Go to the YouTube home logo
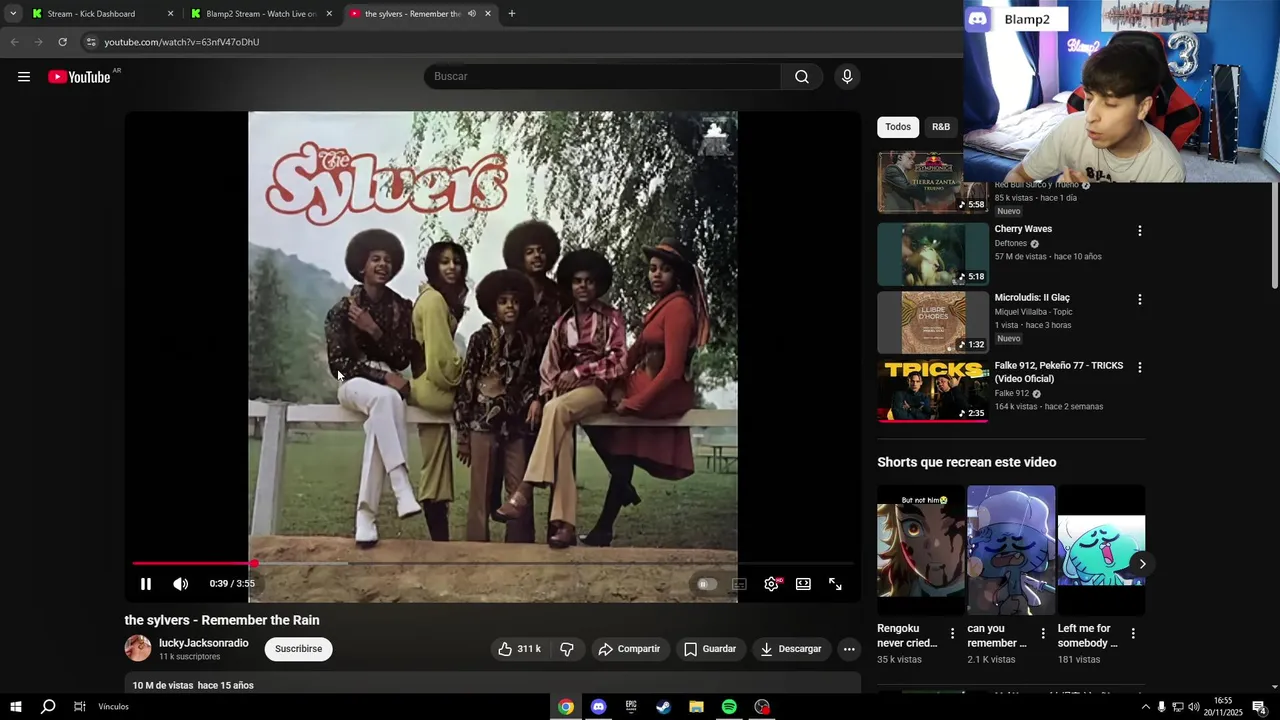 coord(79,77)
